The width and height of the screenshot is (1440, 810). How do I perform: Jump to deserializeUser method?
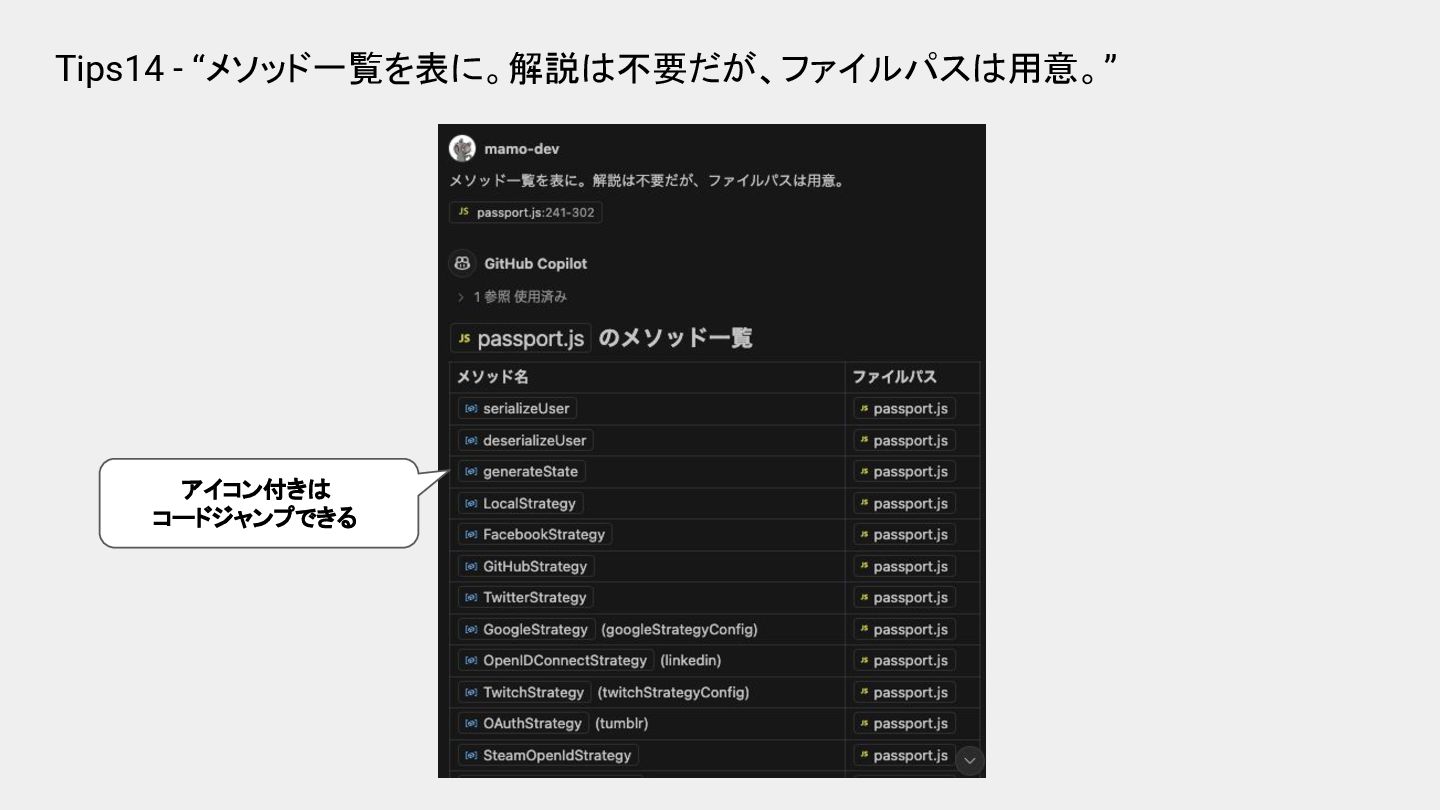(x=525, y=440)
